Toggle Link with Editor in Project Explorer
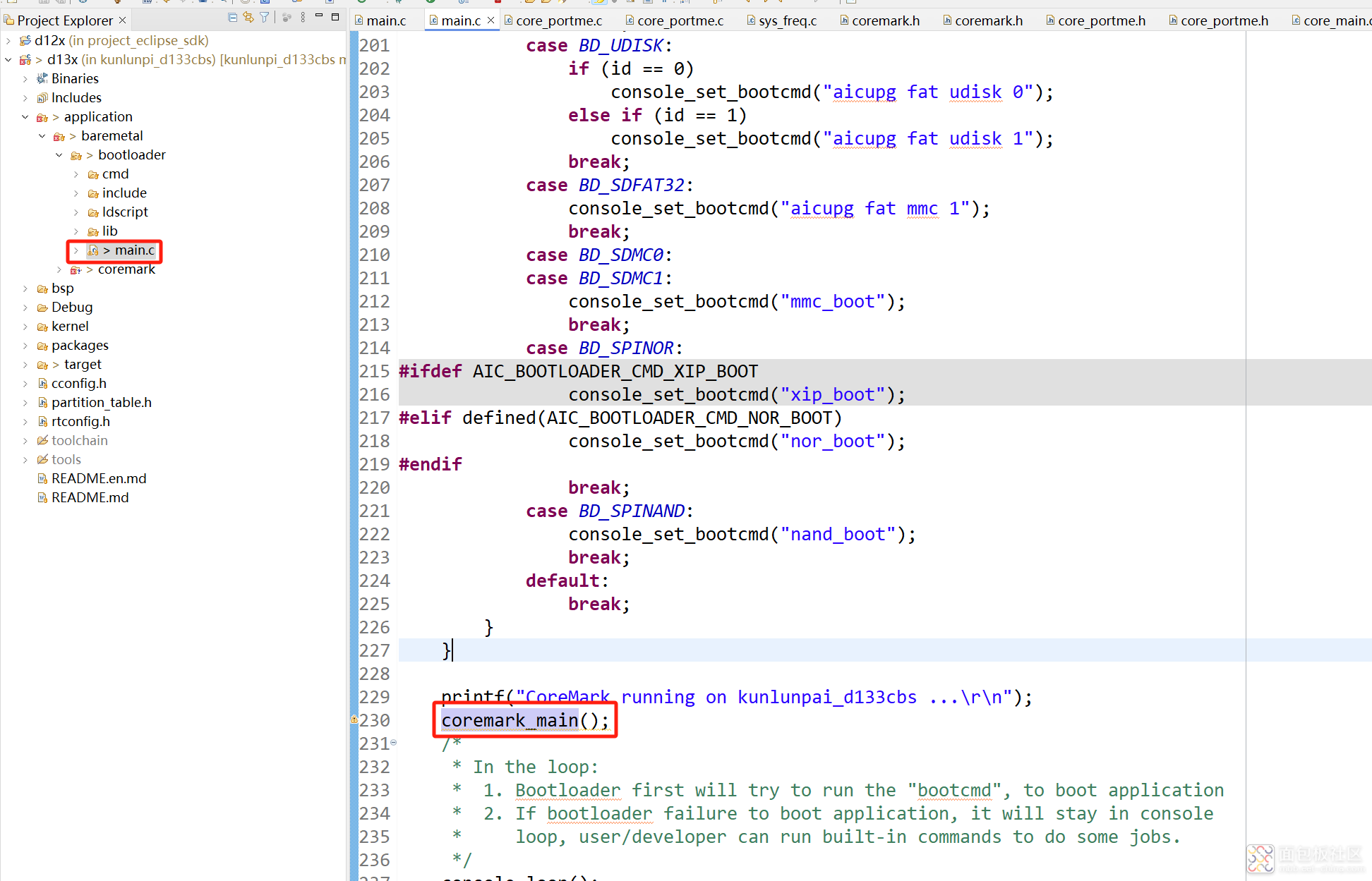1372x881 pixels. click(248, 18)
